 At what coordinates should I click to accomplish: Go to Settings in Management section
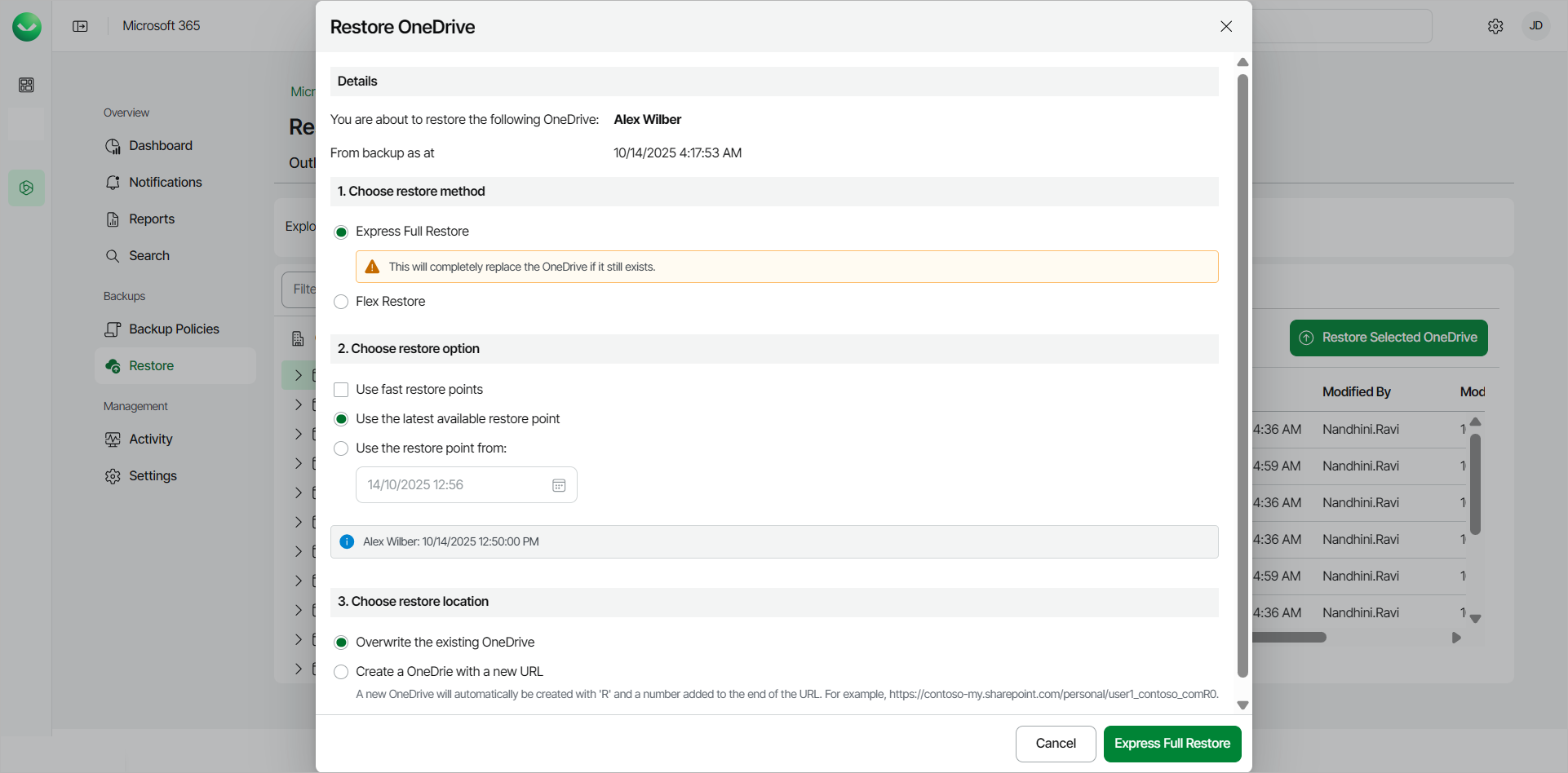coord(153,476)
